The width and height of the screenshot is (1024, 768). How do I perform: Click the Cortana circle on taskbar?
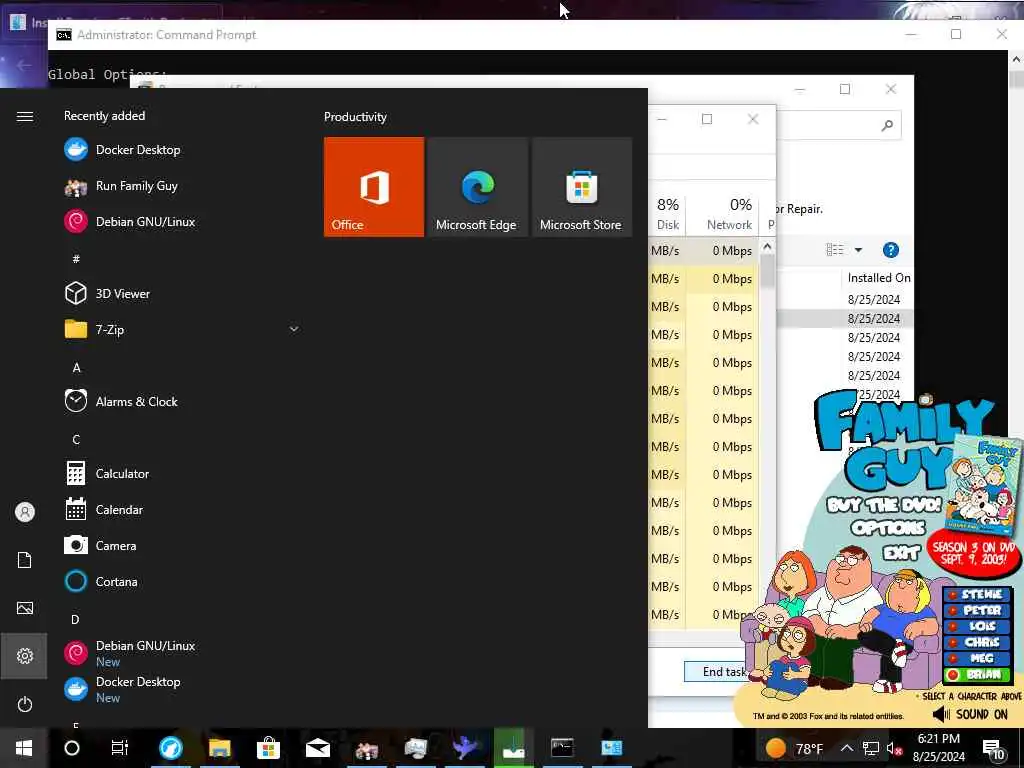point(72,748)
